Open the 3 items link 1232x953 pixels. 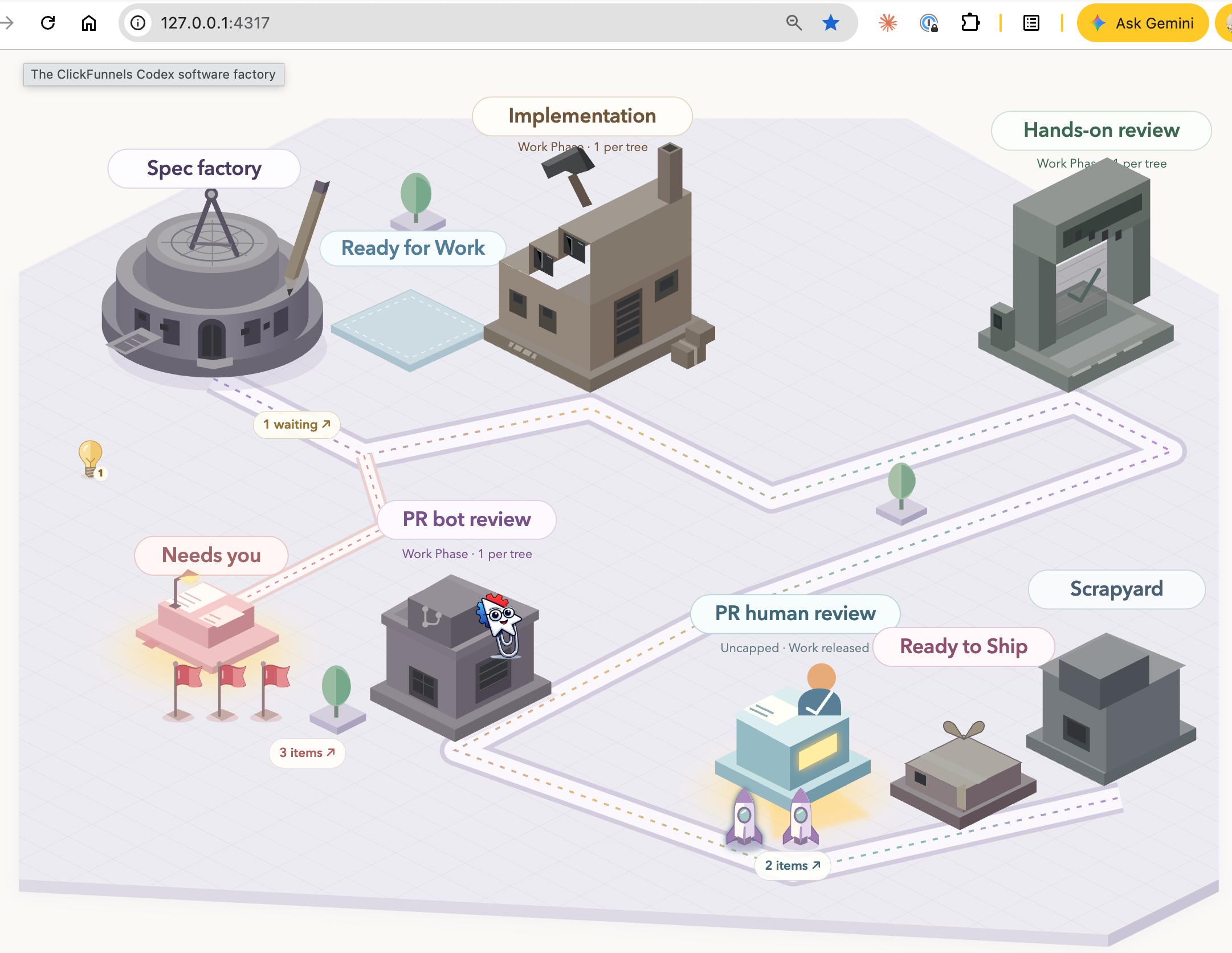click(307, 753)
